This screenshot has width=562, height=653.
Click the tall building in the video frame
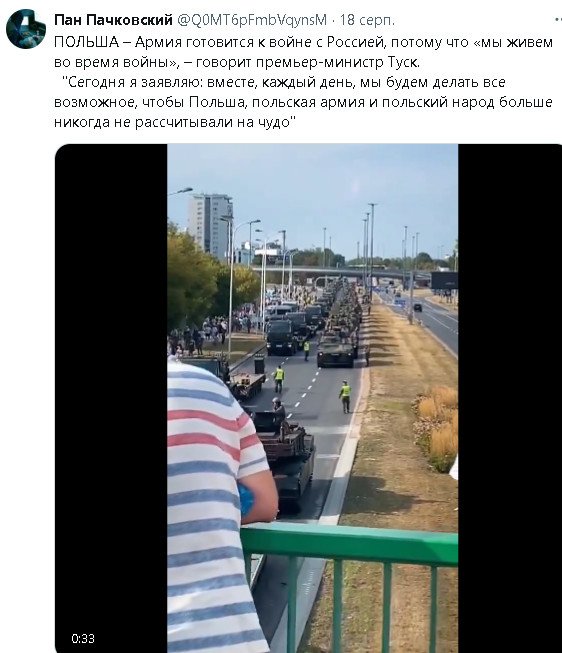[210, 227]
